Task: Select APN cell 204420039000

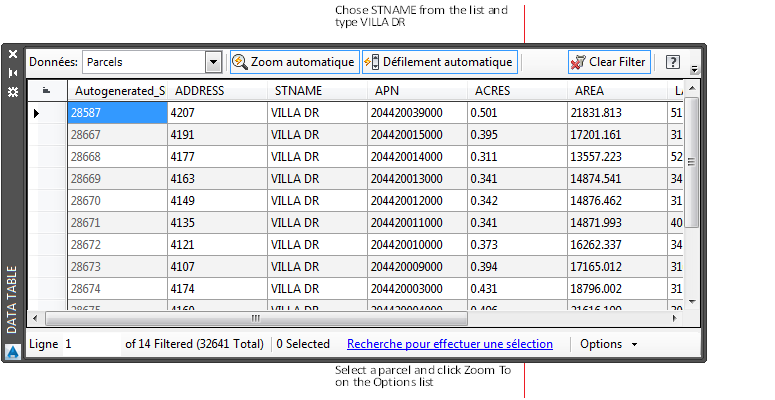Action: [x=417, y=113]
